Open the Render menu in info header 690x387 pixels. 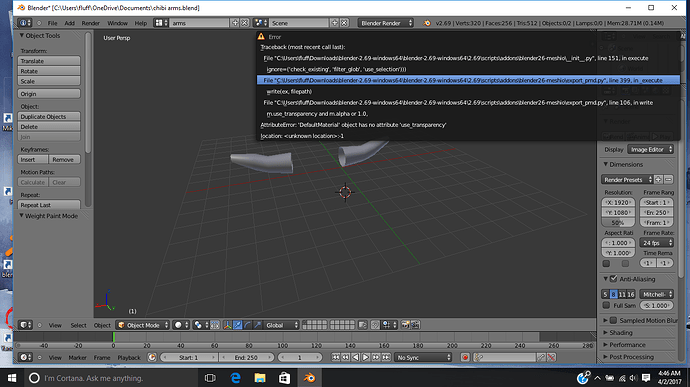point(91,23)
